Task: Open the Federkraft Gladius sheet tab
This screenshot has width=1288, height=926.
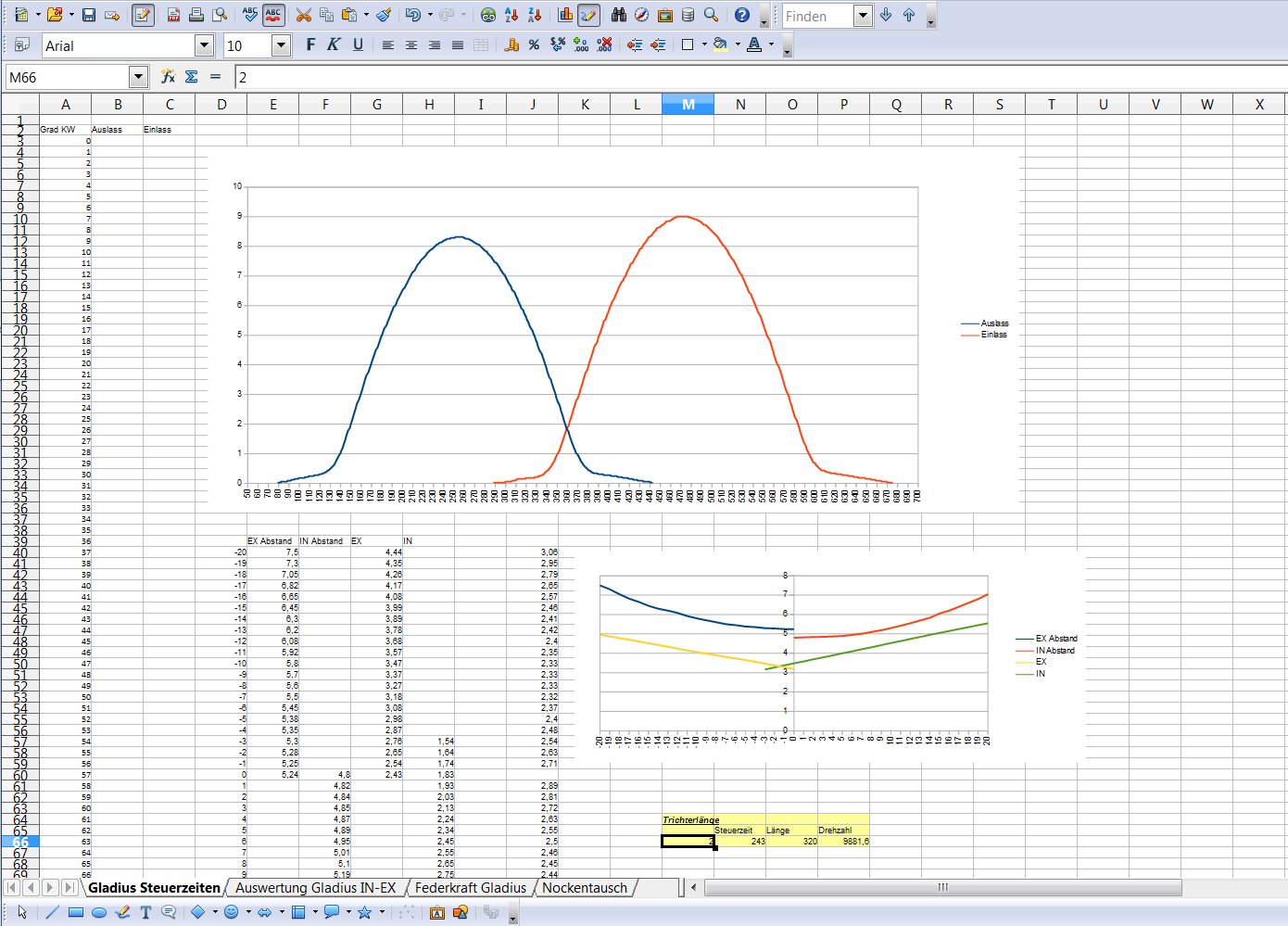Action: pyautogui.click(x=470, y=888)
